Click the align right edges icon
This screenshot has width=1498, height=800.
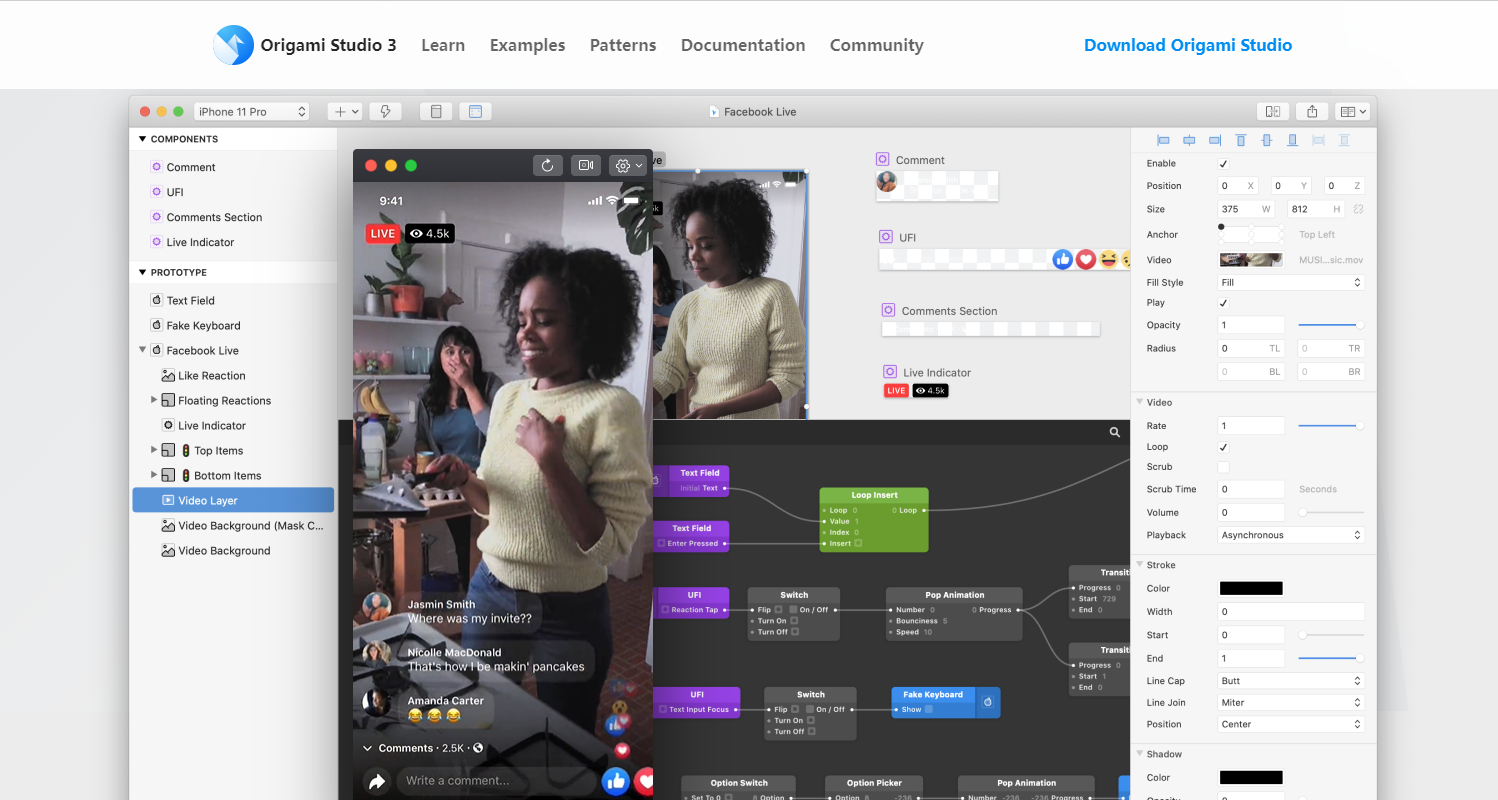[x=1215, y=141]
